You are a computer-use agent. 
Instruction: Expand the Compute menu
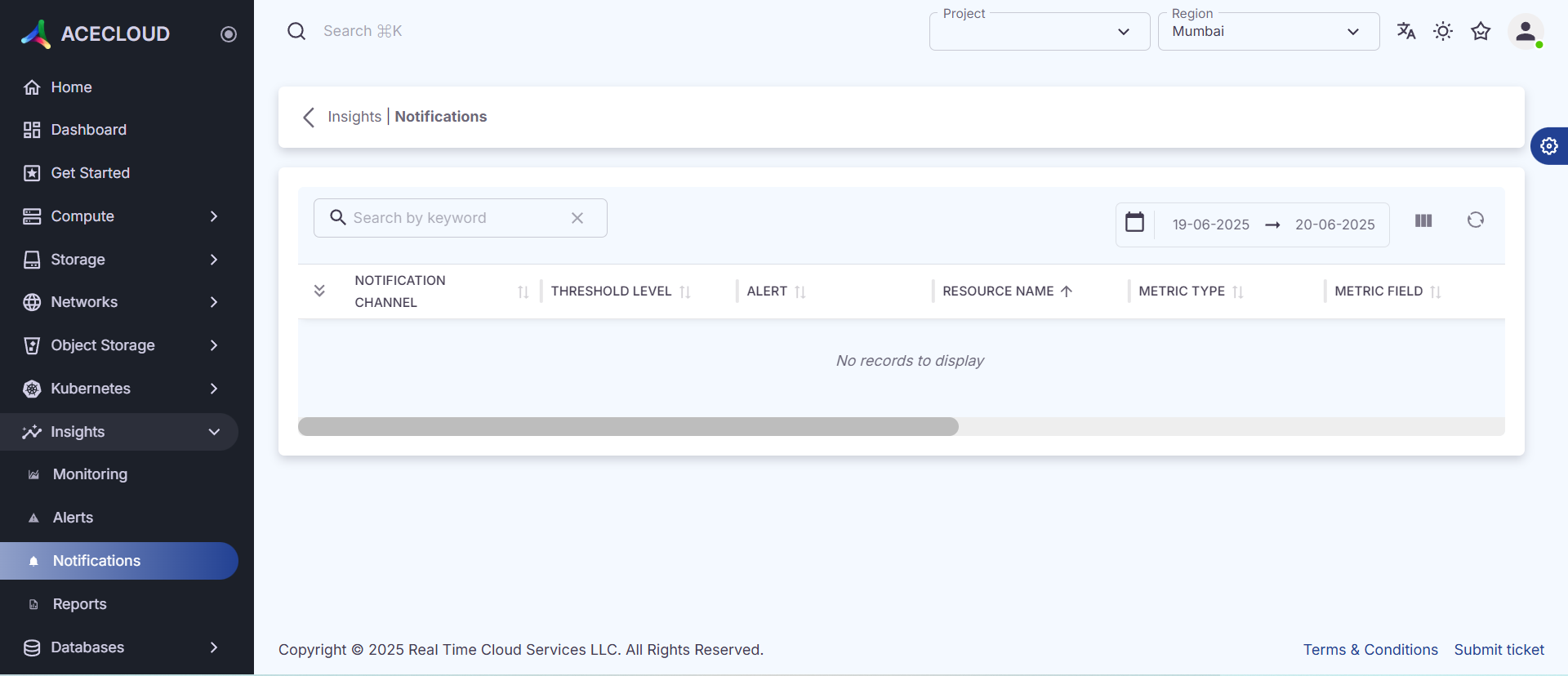pyautogui.click(x=122, y=216)
